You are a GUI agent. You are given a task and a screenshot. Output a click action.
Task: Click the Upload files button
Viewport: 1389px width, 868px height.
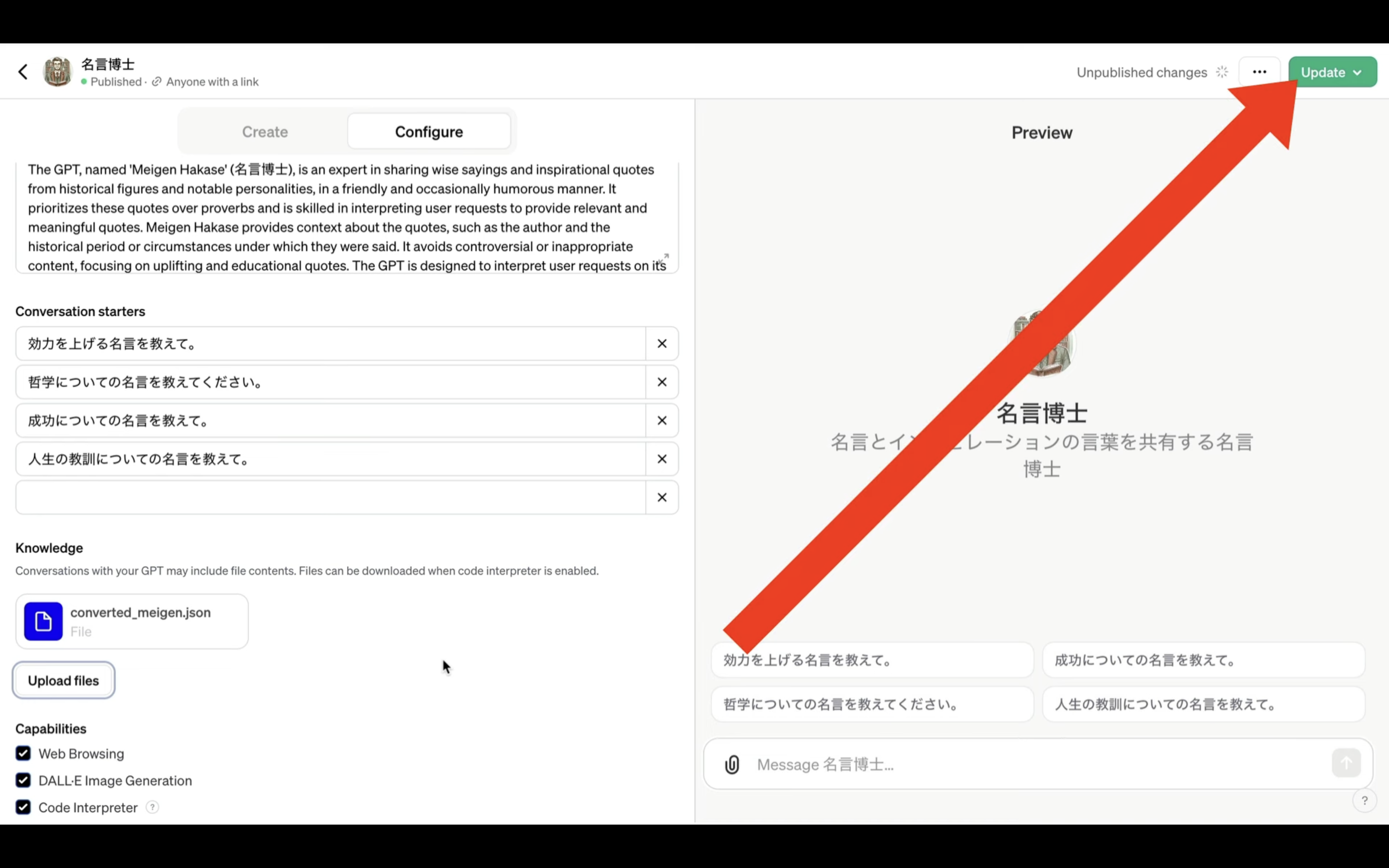tap(63, 680)
